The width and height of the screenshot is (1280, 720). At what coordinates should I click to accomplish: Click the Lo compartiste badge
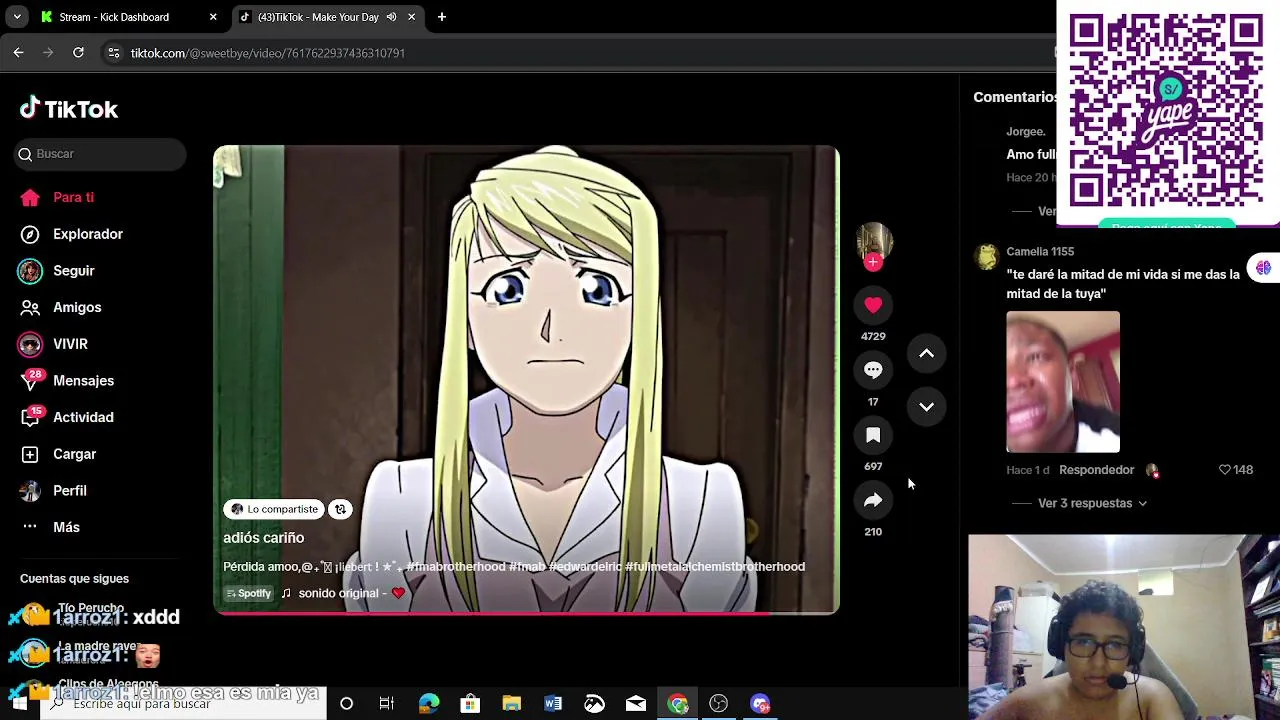pyautogui.click(x=274, y=509)
